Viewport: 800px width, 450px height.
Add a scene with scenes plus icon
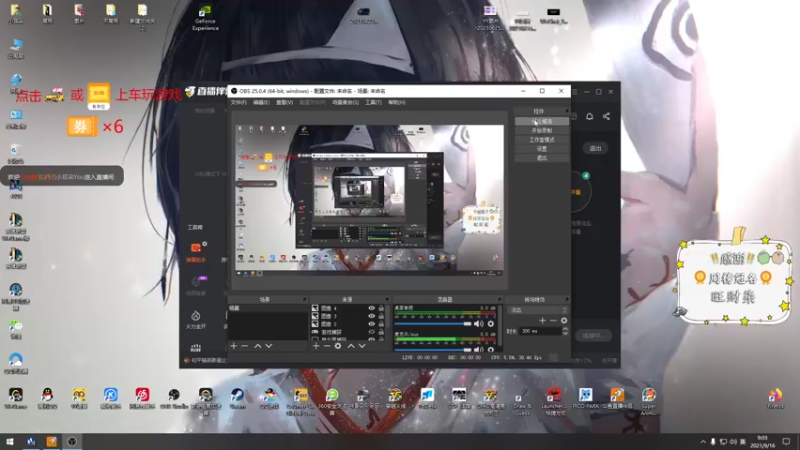click(x=234, y=346)
